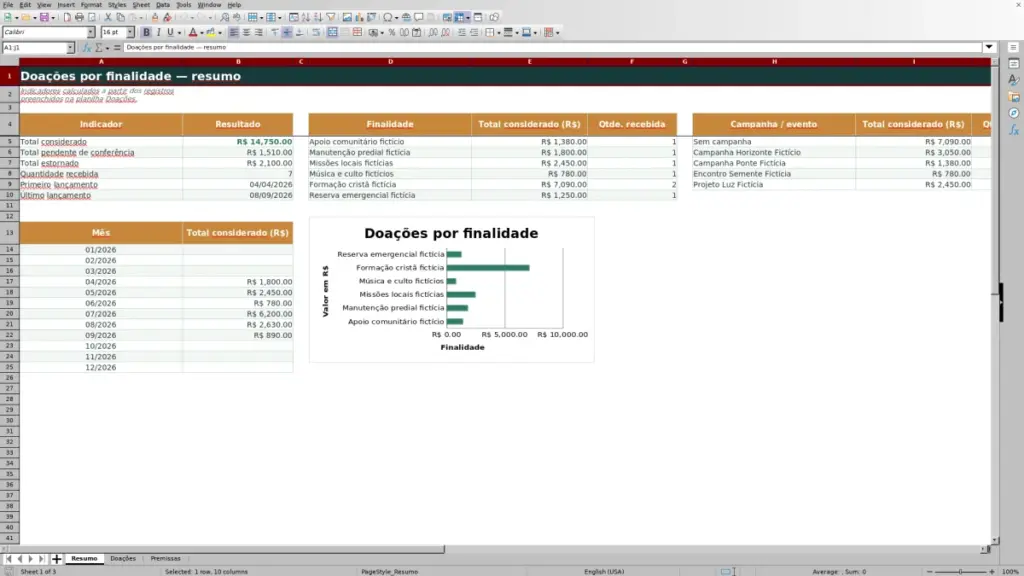Toggle Align Left
The height and width of the screenshot is (576, 1024).
click(233, 32)
